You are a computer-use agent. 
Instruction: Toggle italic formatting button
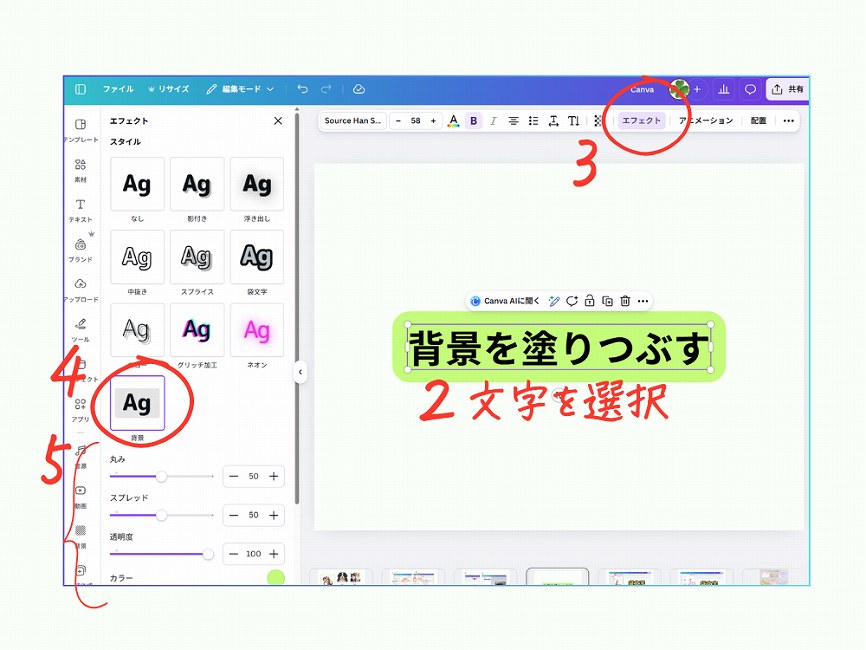(x=493, y=121)
